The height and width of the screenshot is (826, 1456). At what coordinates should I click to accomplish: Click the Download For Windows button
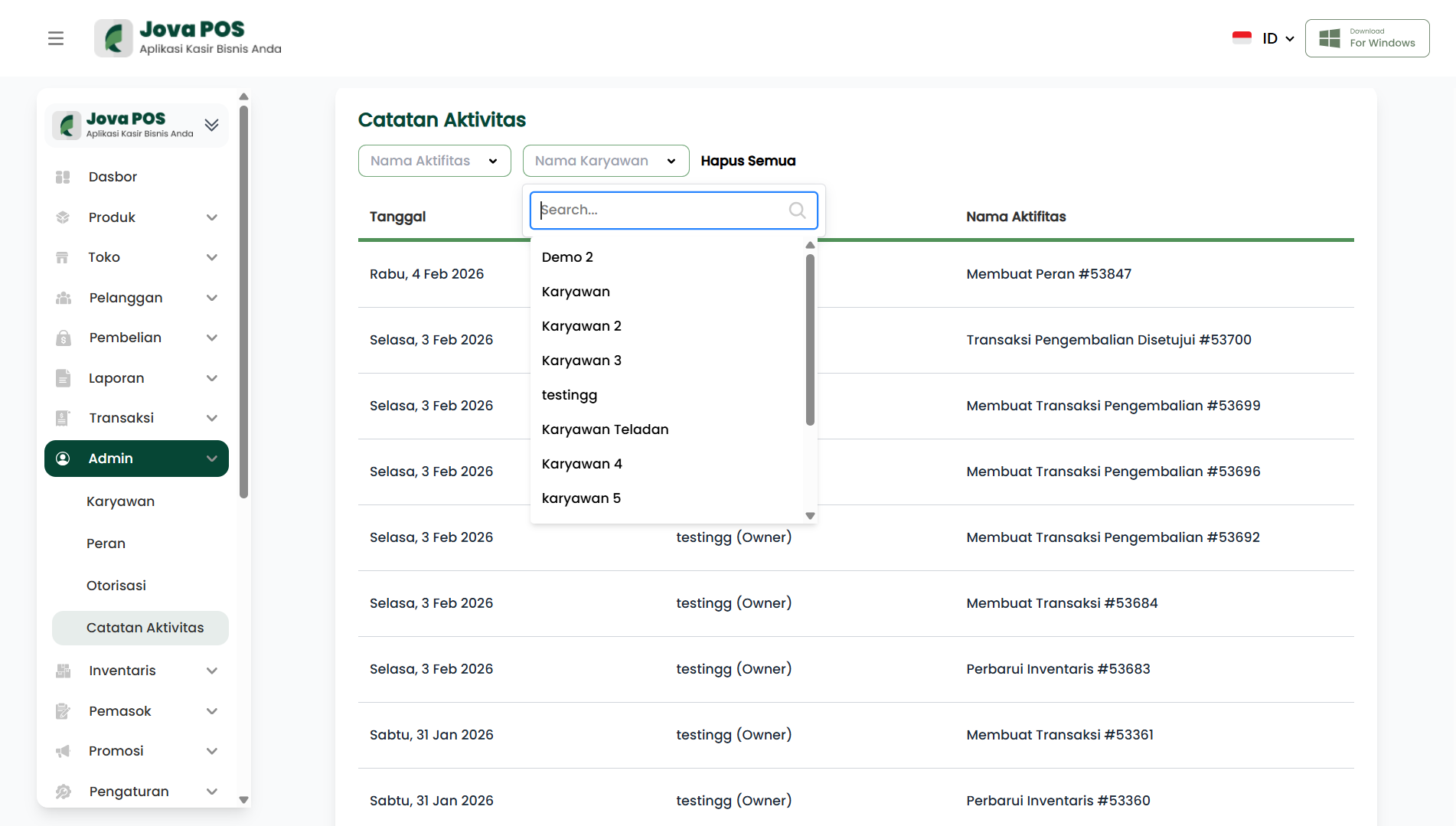click(1367, 38)
